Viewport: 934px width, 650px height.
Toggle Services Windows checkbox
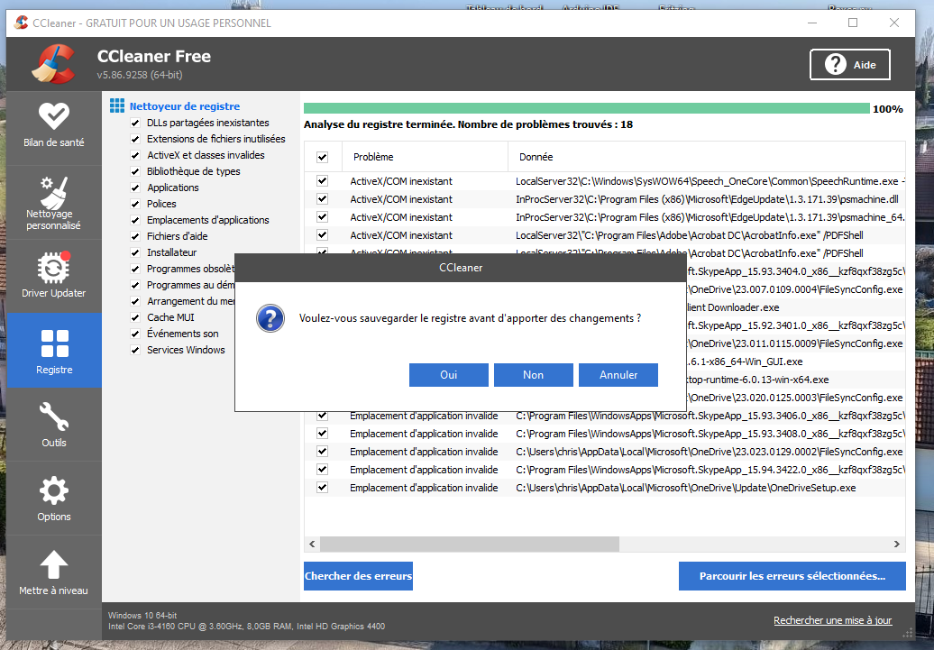135,350
